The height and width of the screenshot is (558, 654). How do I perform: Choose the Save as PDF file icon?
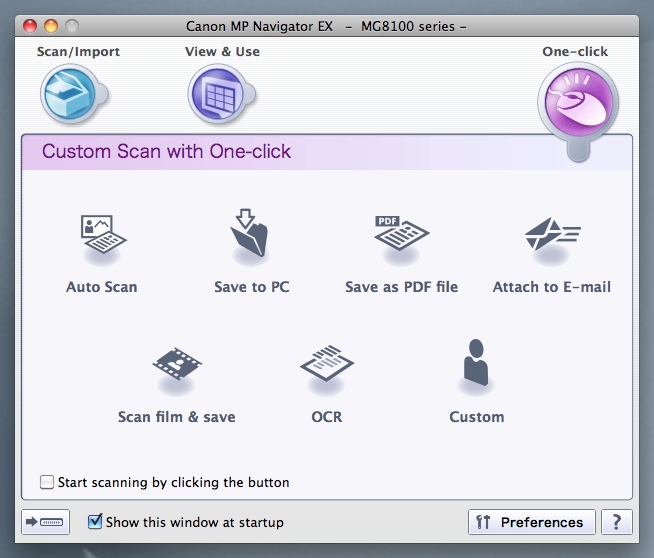[401, 238]
